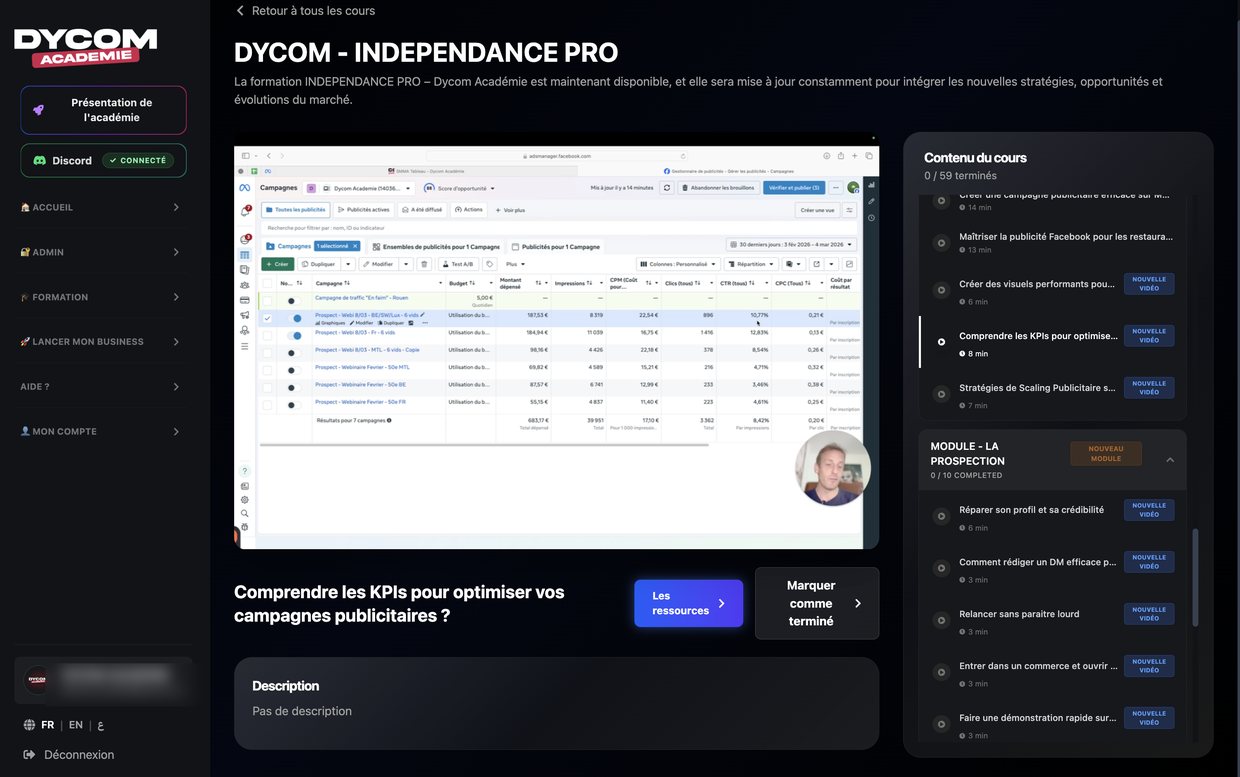Click play icon for Maîtriser la publicité Facebook lesson
The image size is (1240, 777).
coord(941,243)
